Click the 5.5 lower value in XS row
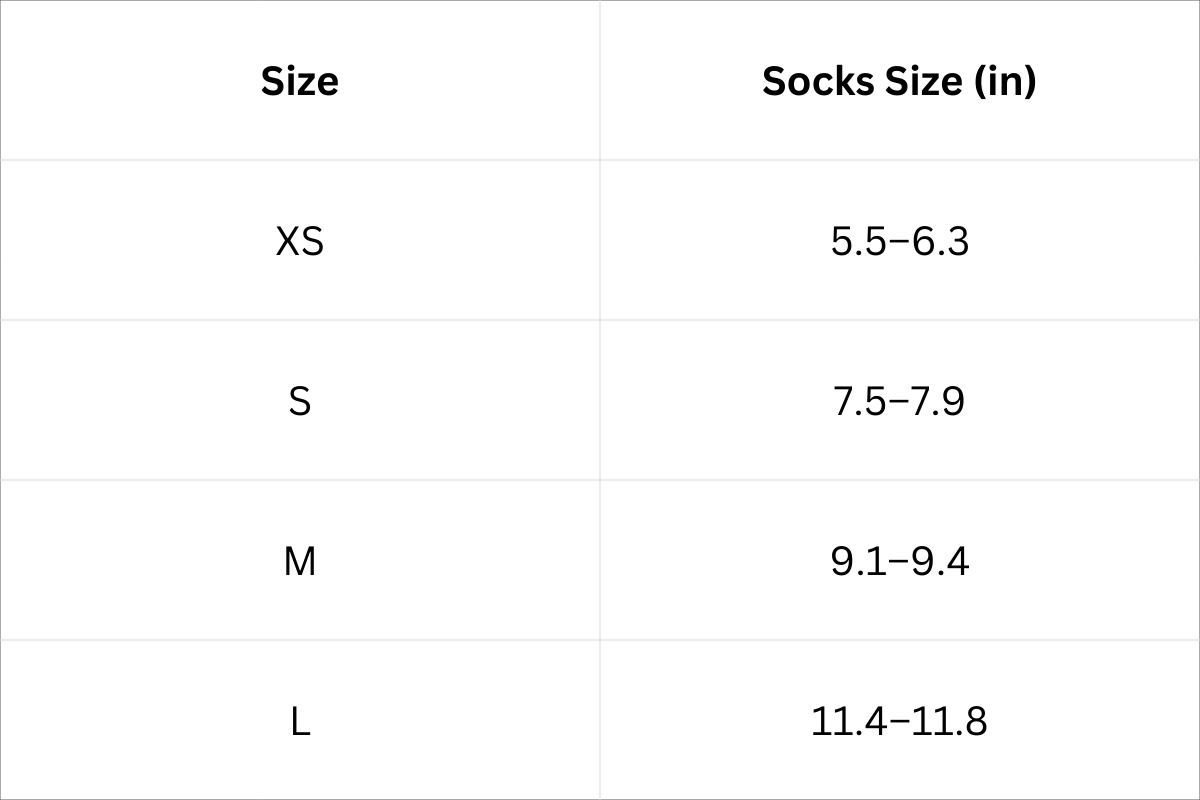The width and height of the screenshot is (1200, 800). pyautogui.click(x=858, y=241)
